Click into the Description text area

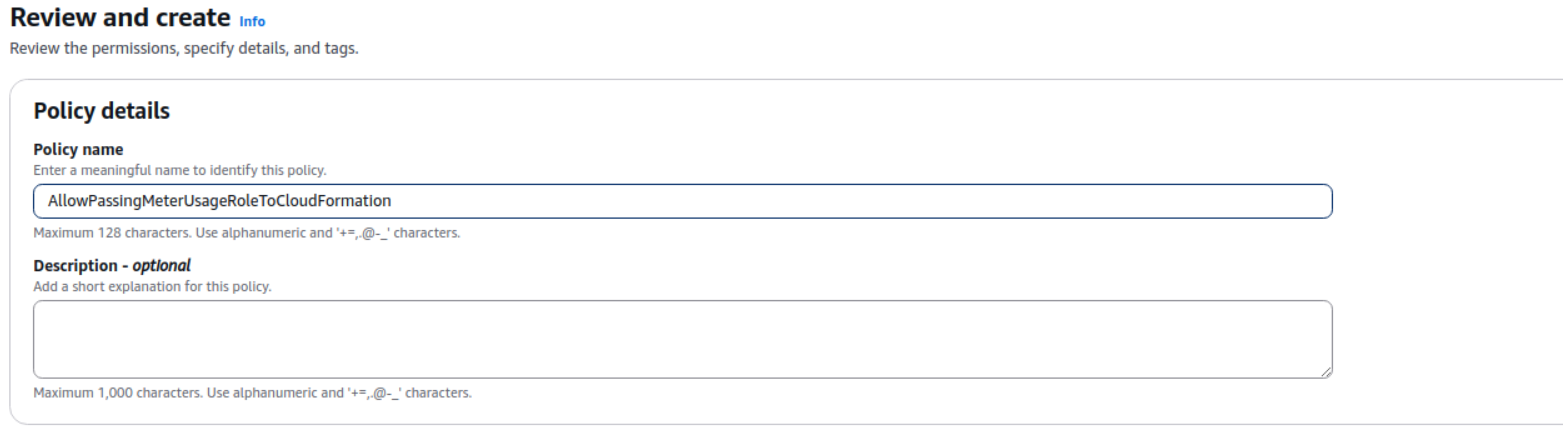(x=682, y=338)
